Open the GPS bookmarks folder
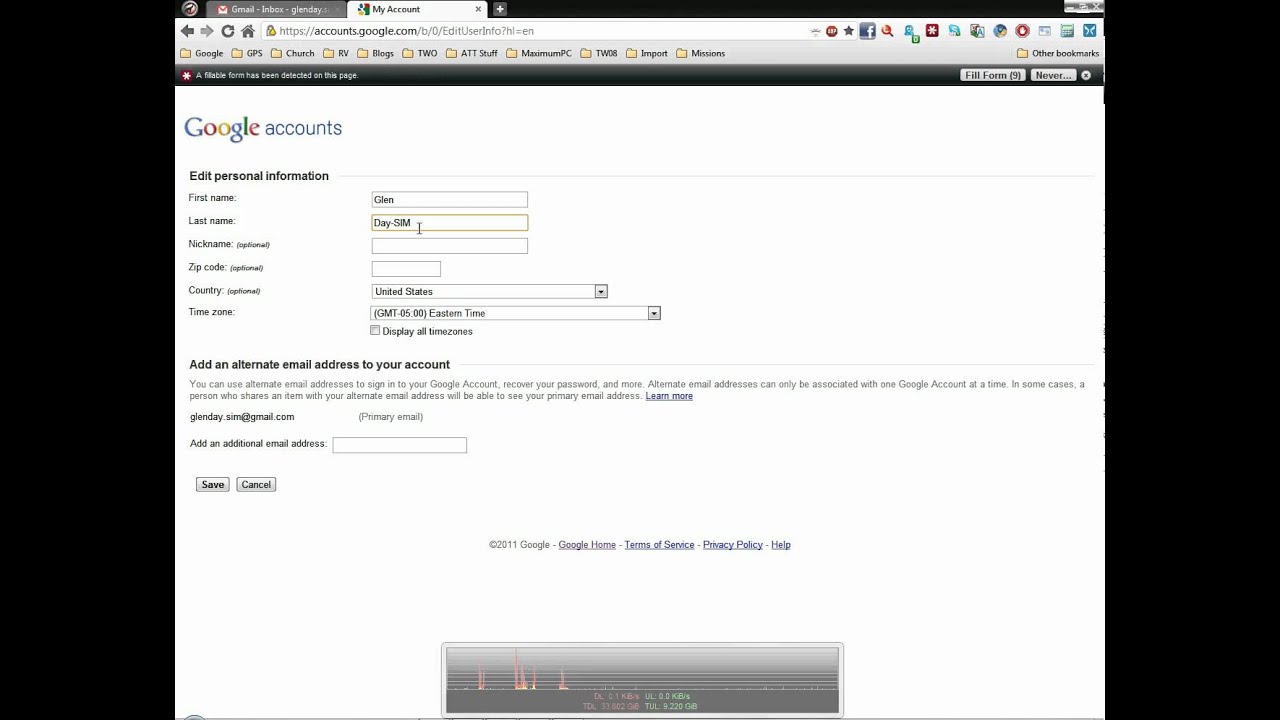This screenshot has width=1280, height=720. (x=246, y=53)
